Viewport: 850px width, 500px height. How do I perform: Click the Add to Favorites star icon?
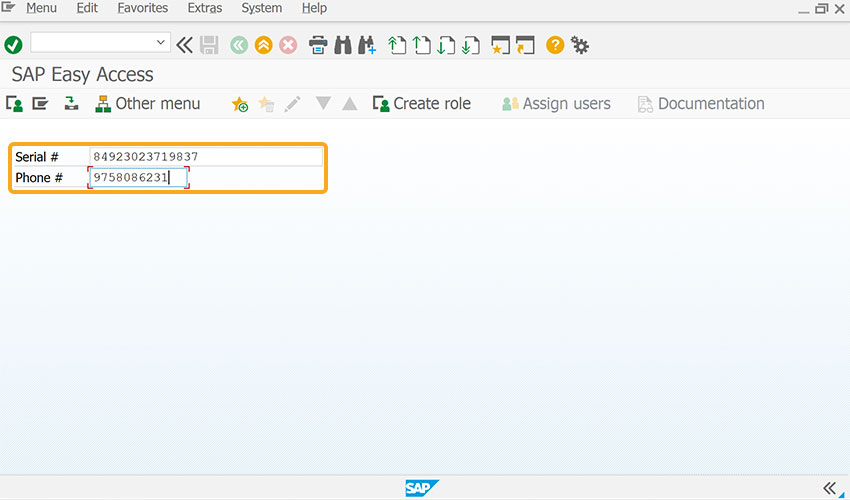pyautogui.click(x=240, y=104)
